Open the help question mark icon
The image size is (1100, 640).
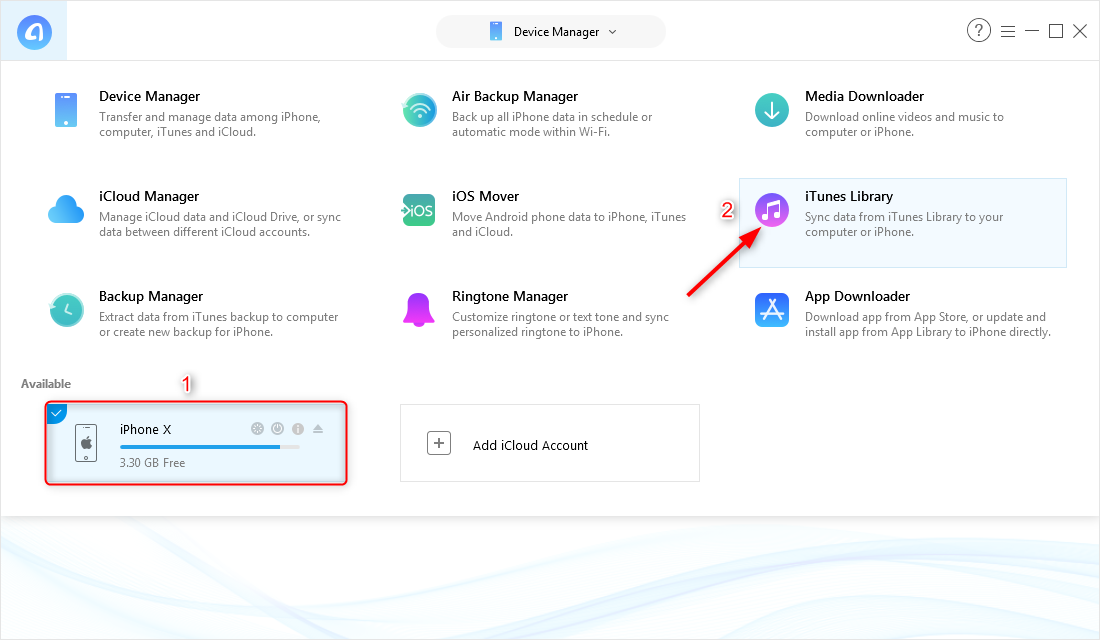click(979, 30)
